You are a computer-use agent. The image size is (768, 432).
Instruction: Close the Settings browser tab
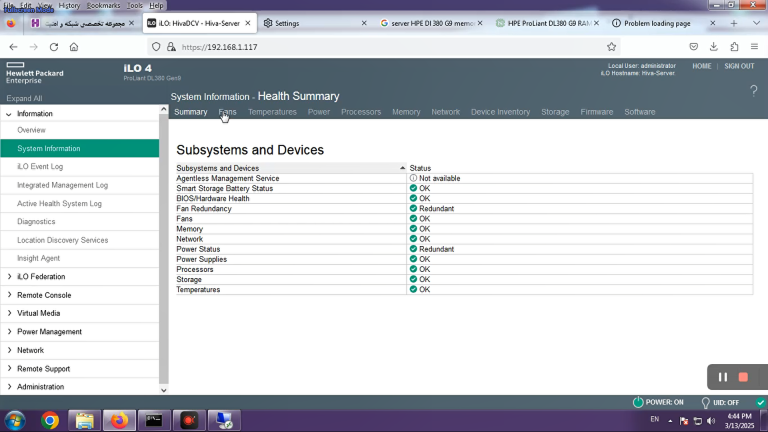click(364, 23)
